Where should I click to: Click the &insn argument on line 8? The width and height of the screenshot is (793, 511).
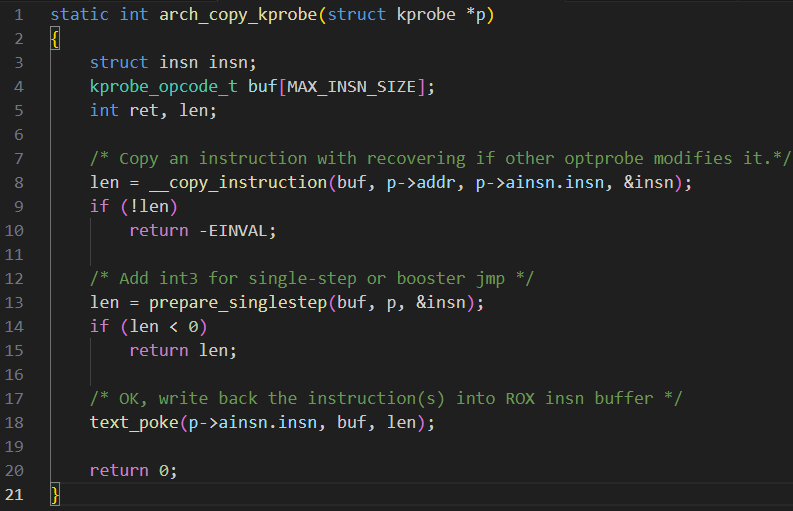click(x=649, y=183)
